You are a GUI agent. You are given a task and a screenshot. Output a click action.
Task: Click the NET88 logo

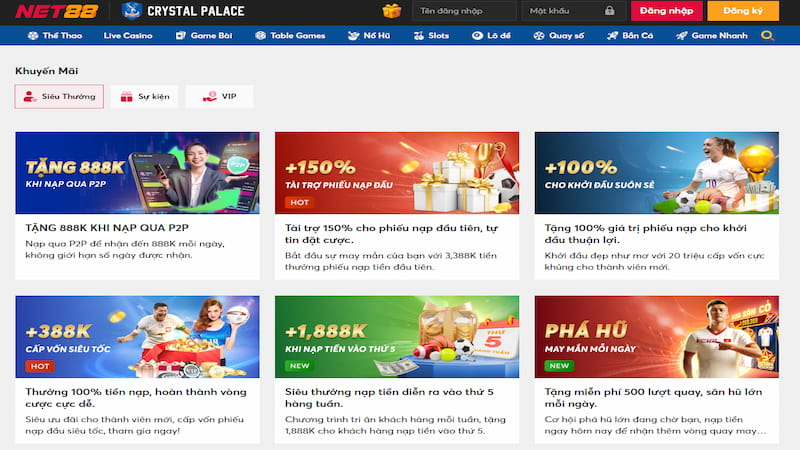coord(56,11)
